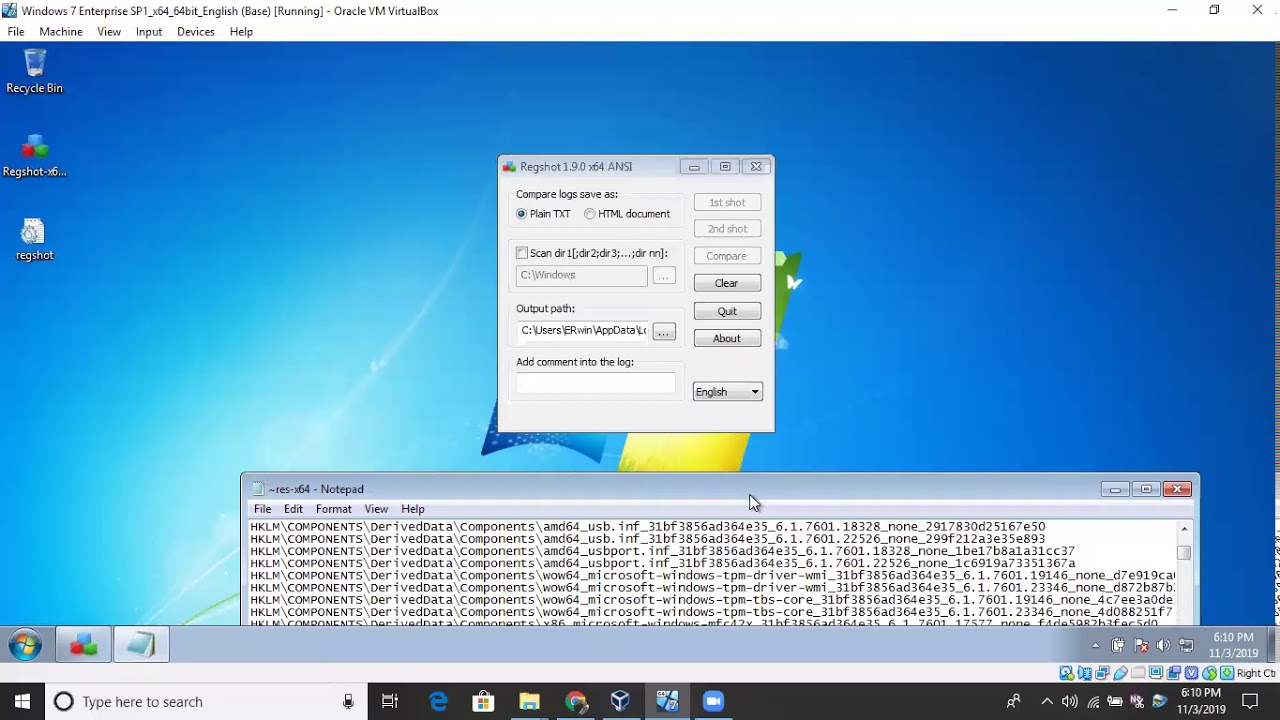The width and height of the screenshot is (1280, 720).
Task: Launch Microsoft Edge from host taskbar
Action: tap(438, 702)
